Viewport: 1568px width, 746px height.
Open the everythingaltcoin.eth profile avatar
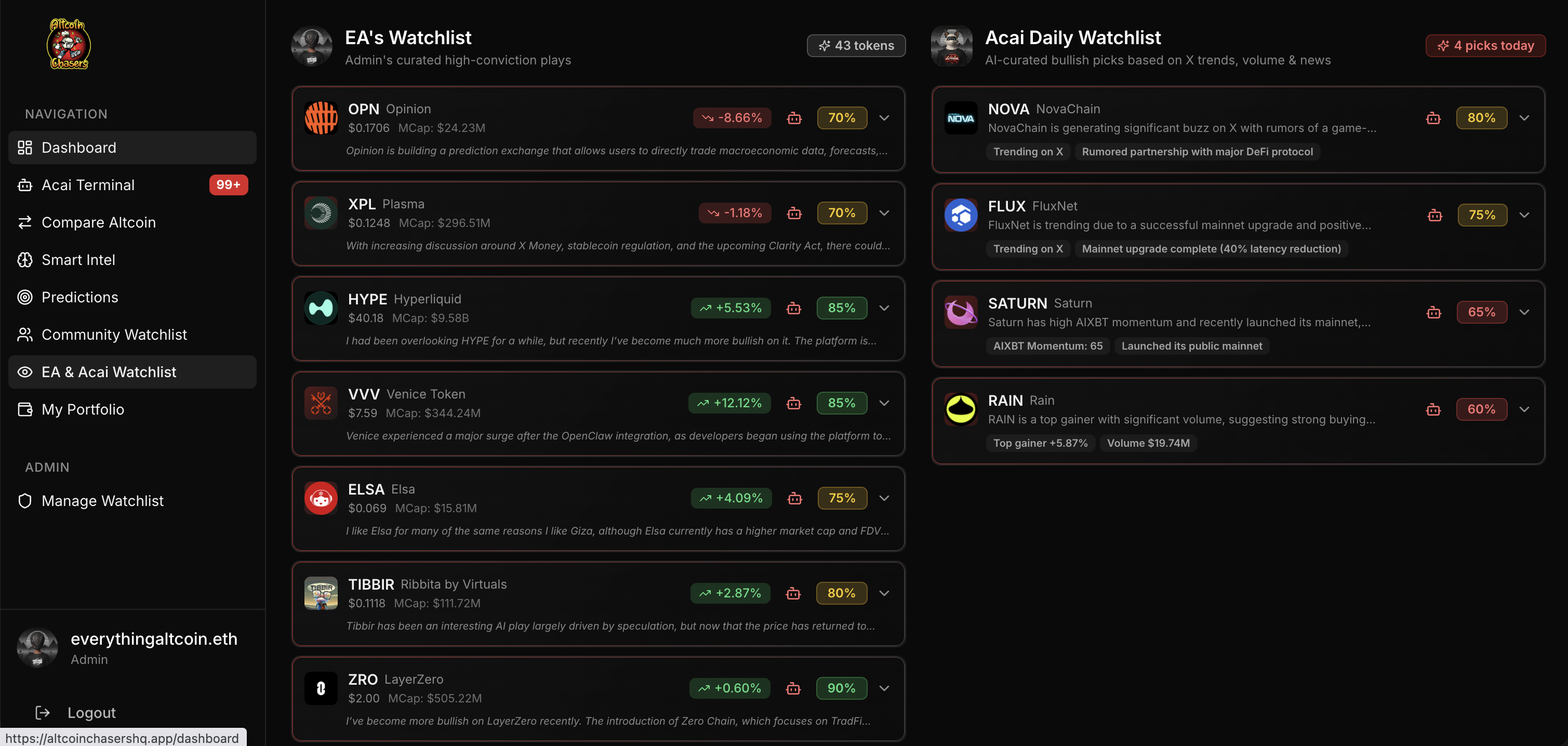pyautogui.click(x=37, y=647)
